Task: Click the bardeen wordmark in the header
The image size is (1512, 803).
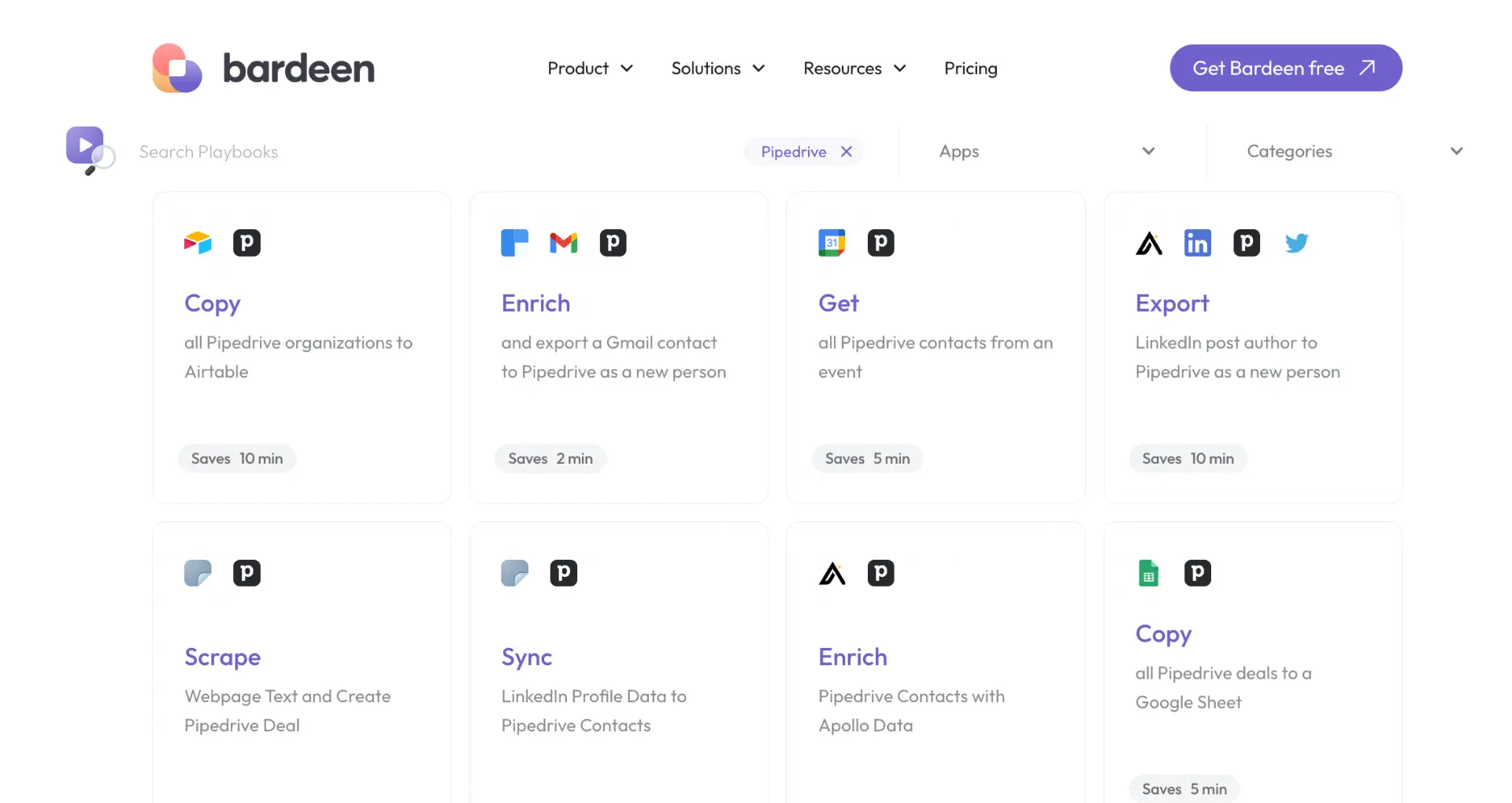Action: coord(299,68)
